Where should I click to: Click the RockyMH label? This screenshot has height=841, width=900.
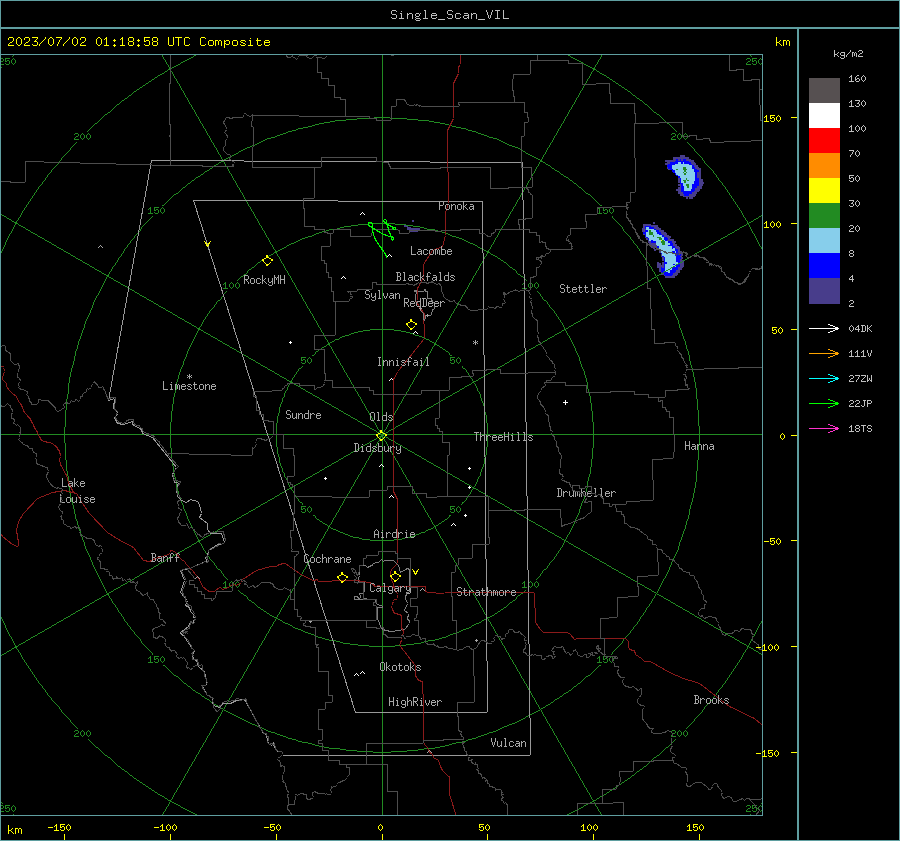coord(264,280)
